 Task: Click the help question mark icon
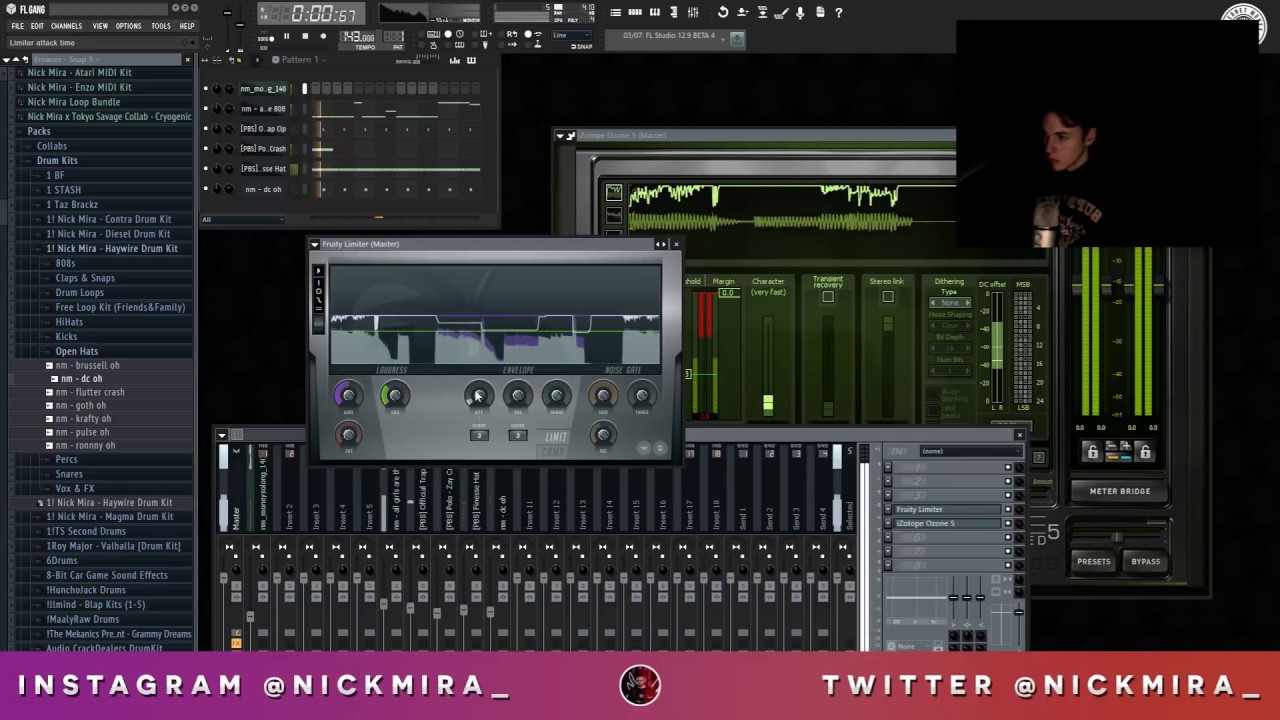[x=838, y=12]
